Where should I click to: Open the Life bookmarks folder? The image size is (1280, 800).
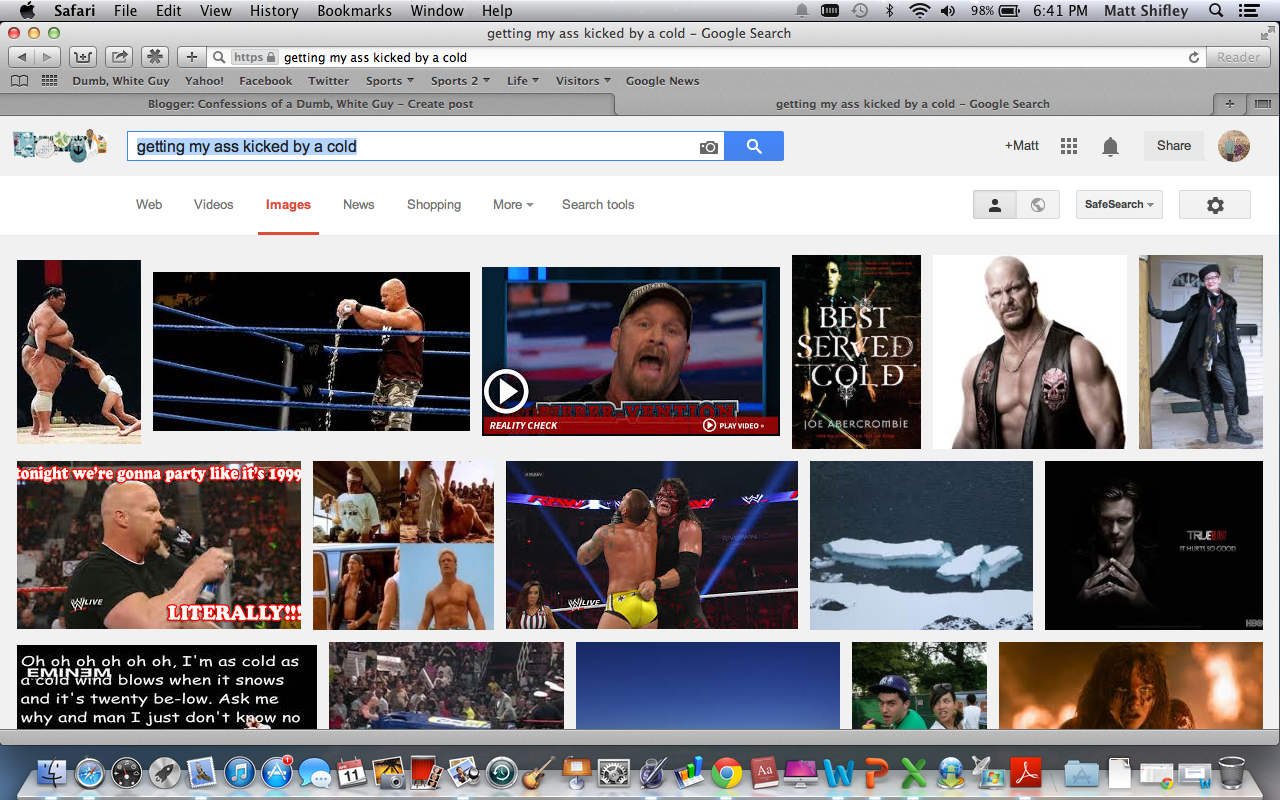pos(523,81)
